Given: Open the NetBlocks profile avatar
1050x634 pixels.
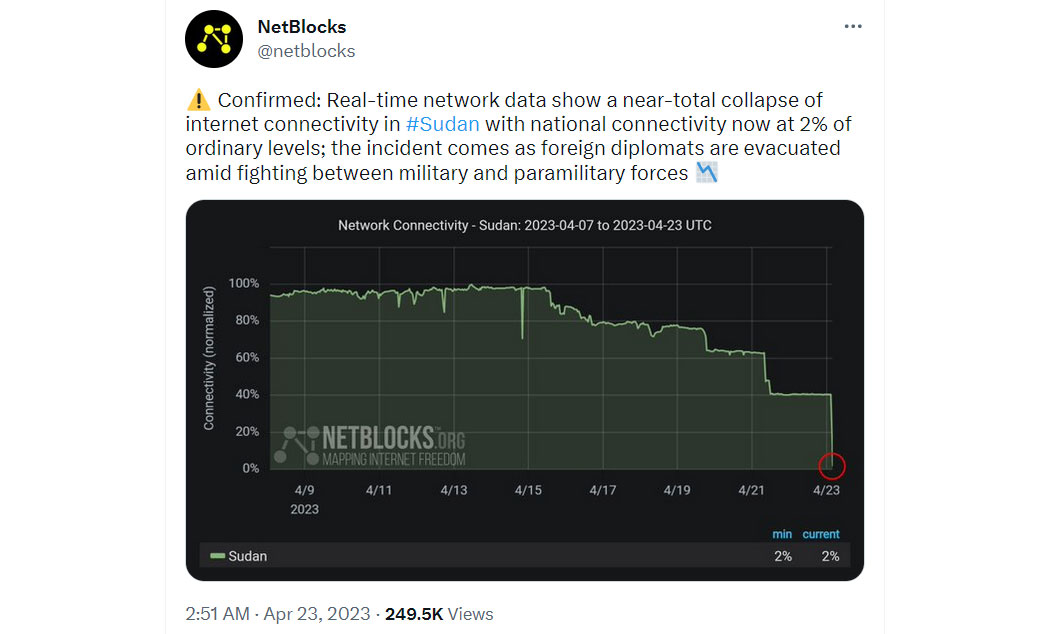Looking at the screenshot, I should coord(214,39).
